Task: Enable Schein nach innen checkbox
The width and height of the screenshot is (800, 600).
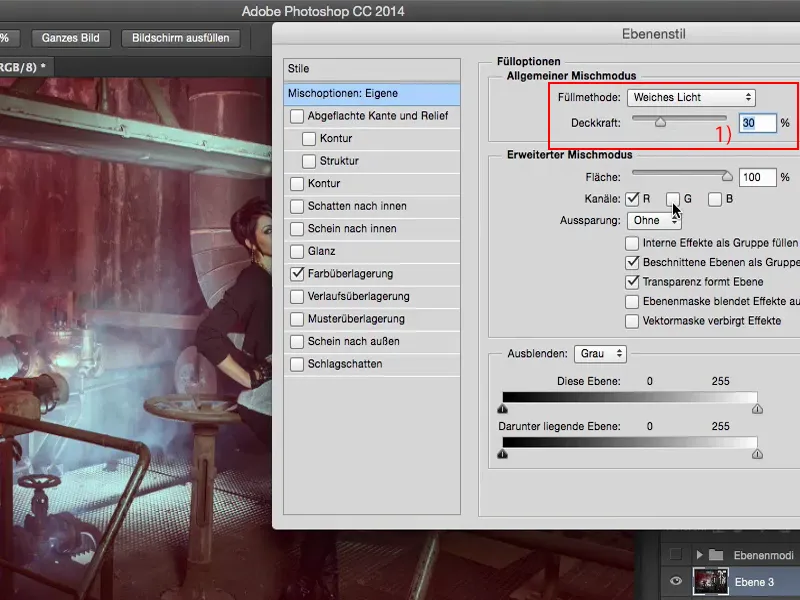Action: pos(296,229)
